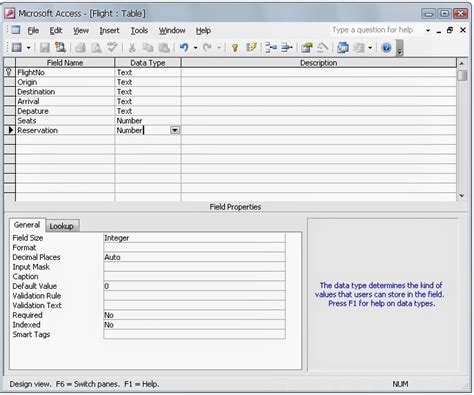The image size is (474, 395).
Task: Open the Edit menu
Action: (56, 31)
